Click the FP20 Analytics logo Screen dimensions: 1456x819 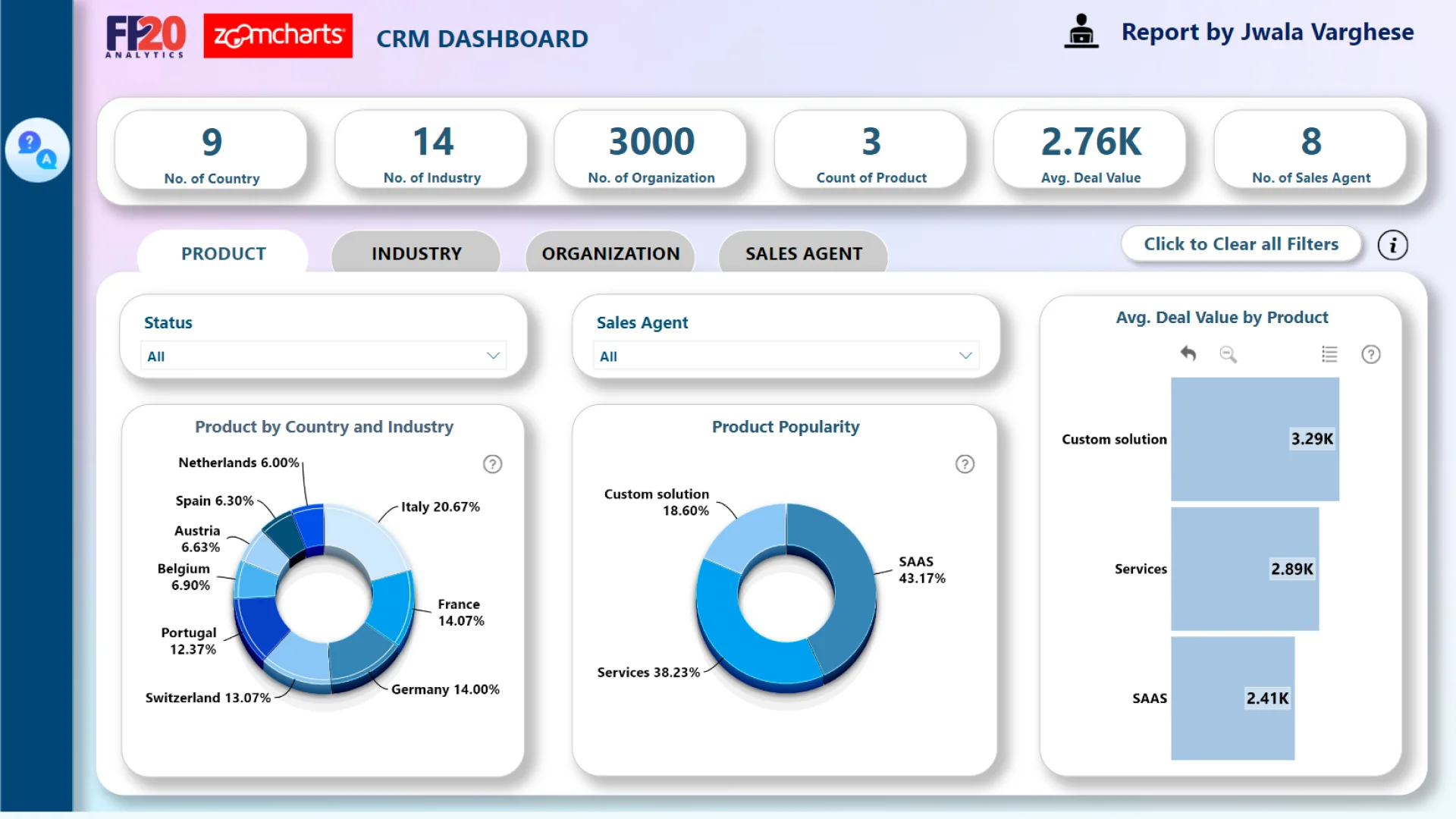[x=145, y=36]
